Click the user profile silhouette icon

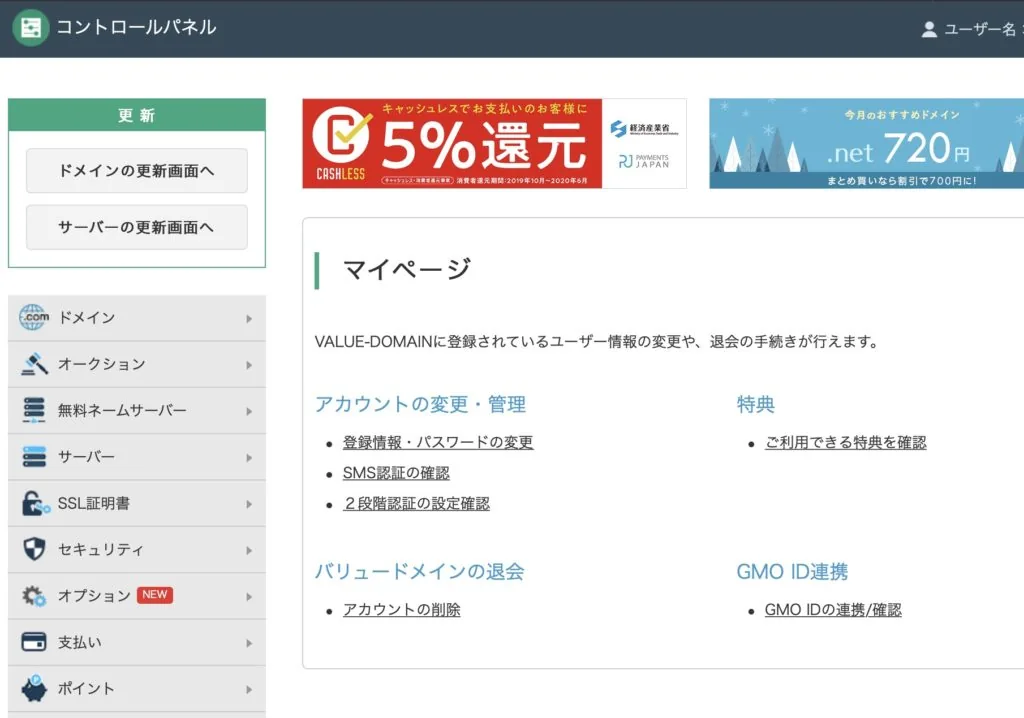point(929,29)
